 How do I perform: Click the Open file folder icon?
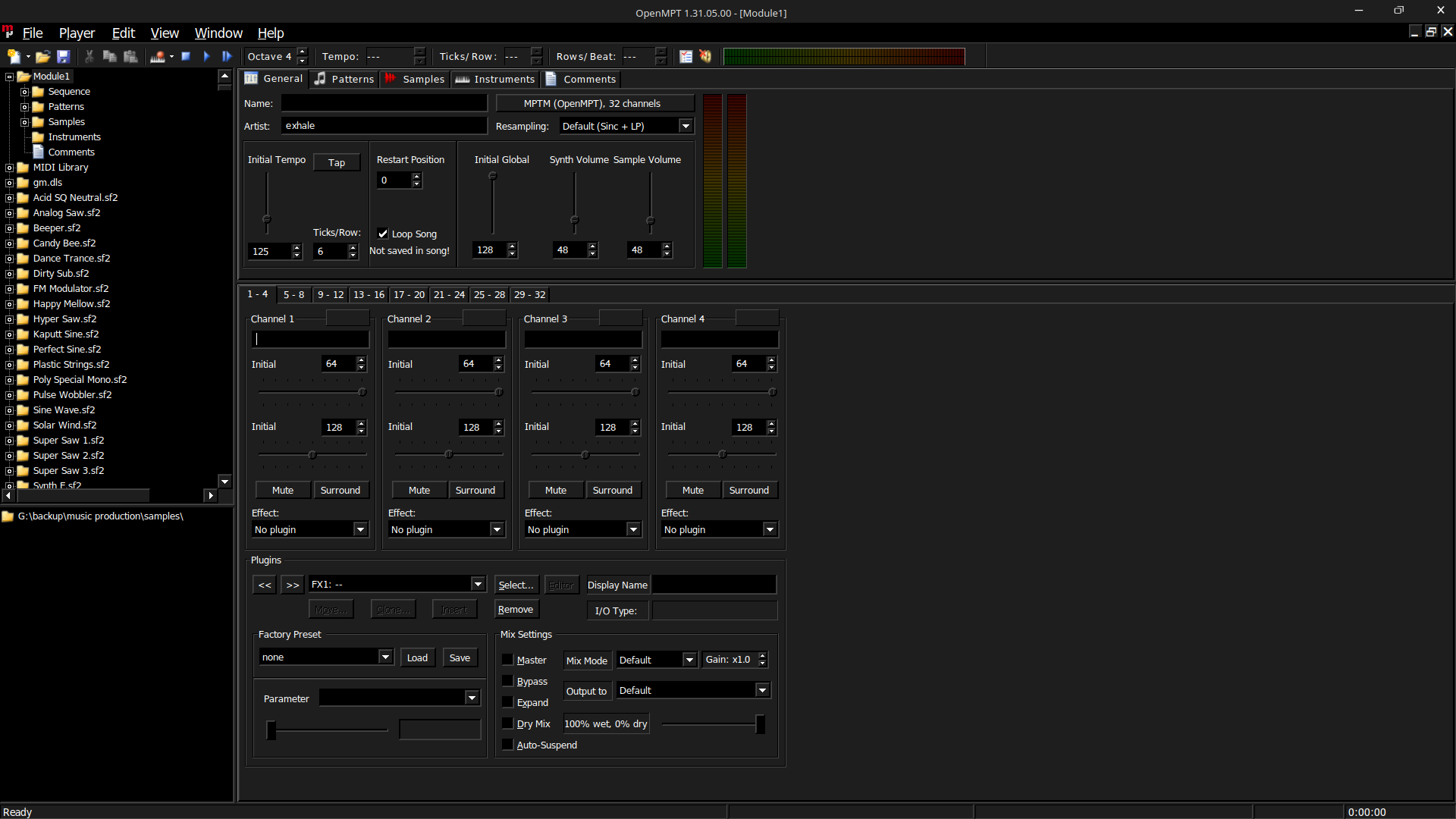click(x=42, y=56)
